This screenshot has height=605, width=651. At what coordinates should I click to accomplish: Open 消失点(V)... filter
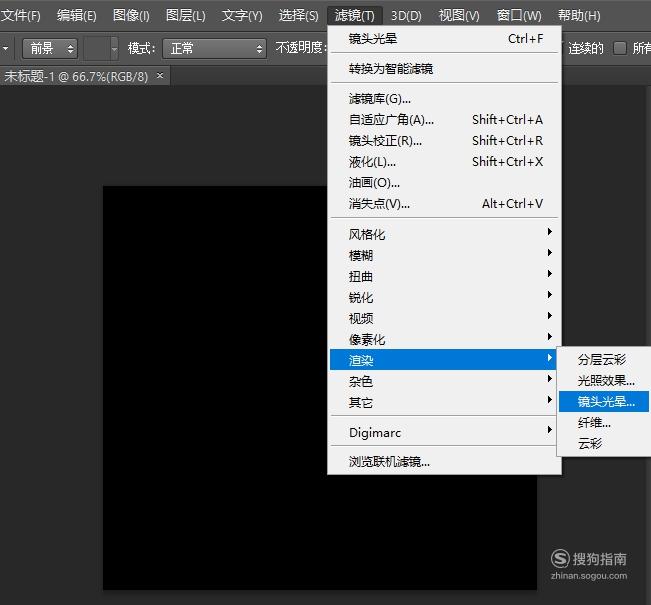(444, 203)
